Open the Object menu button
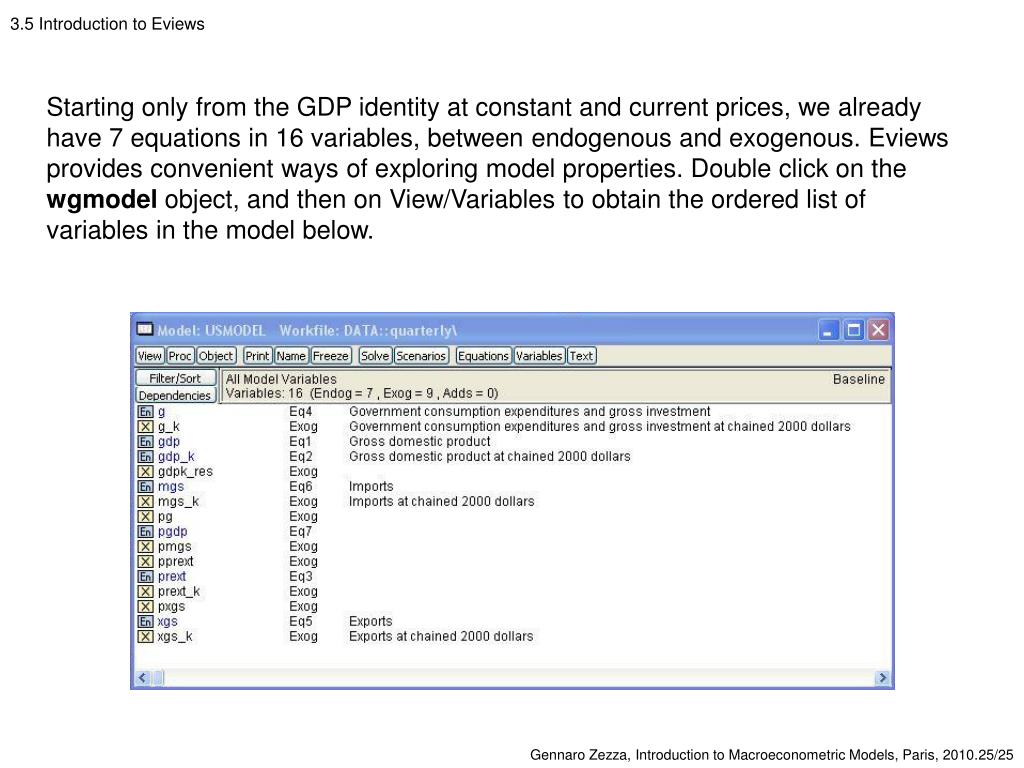This screenshot has height=768, width=1024. pos(216,356)
